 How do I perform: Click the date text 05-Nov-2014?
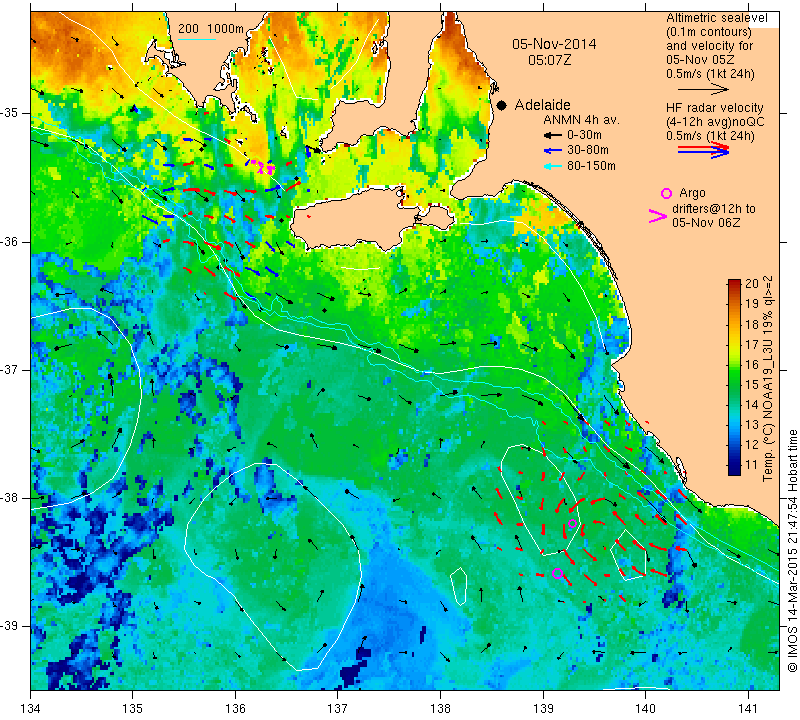(x=554, y=44)
